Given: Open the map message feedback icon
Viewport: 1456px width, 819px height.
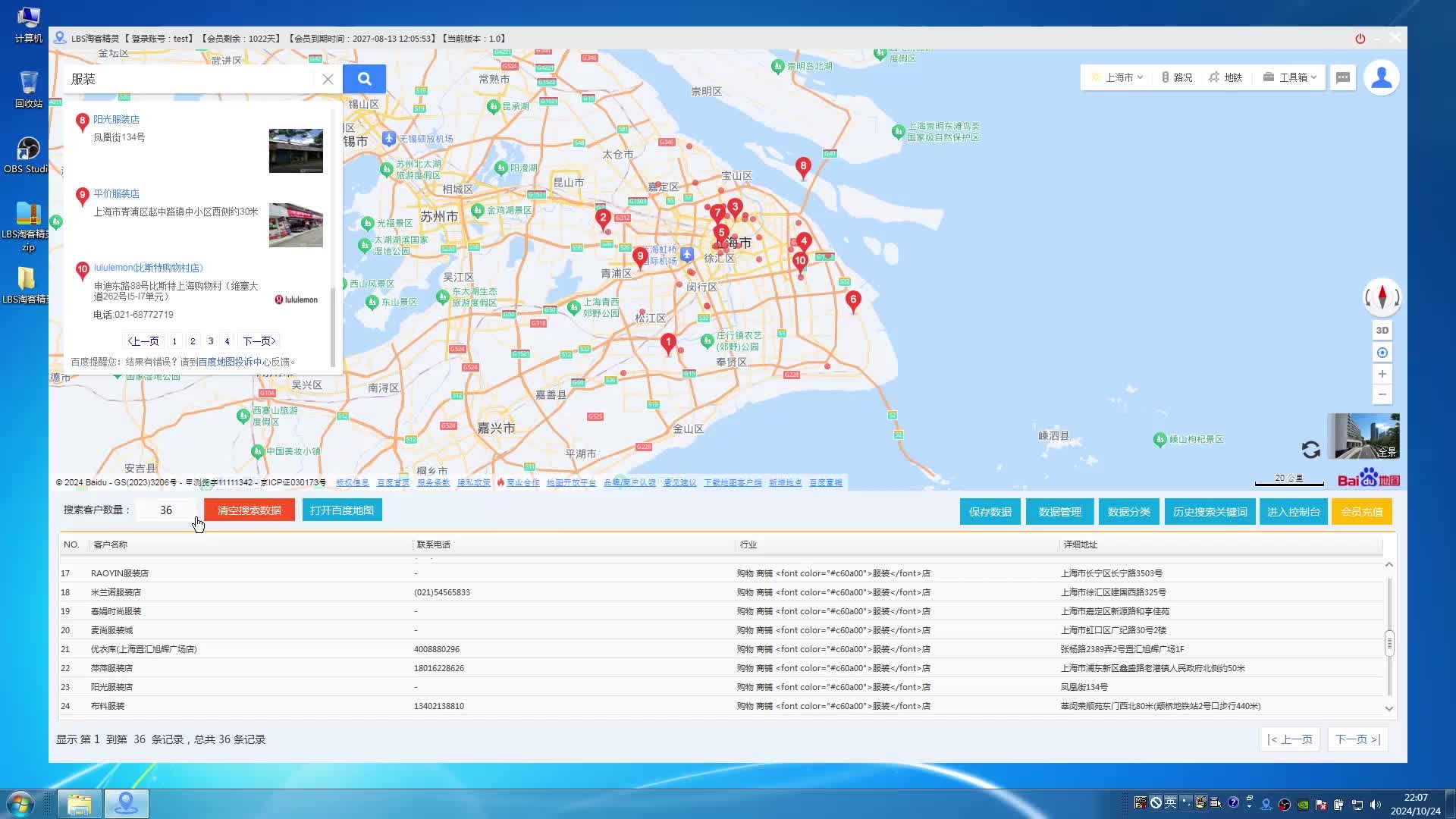Looking at the screenshot, I should 1343,77.
